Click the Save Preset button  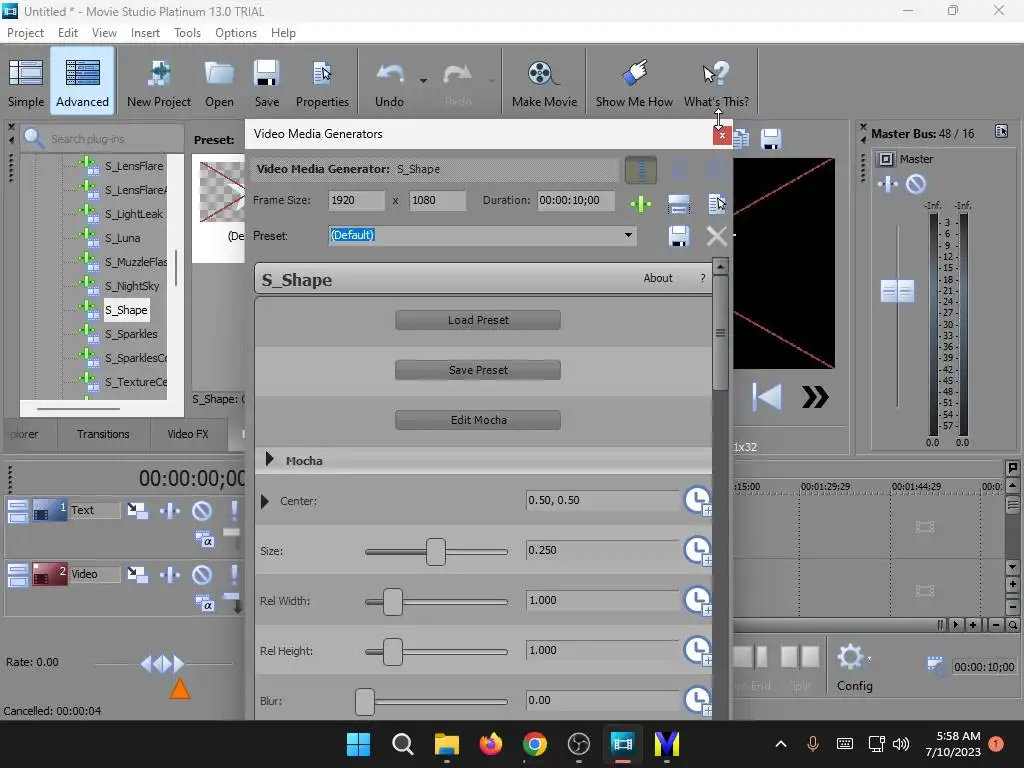pos(478,370)
